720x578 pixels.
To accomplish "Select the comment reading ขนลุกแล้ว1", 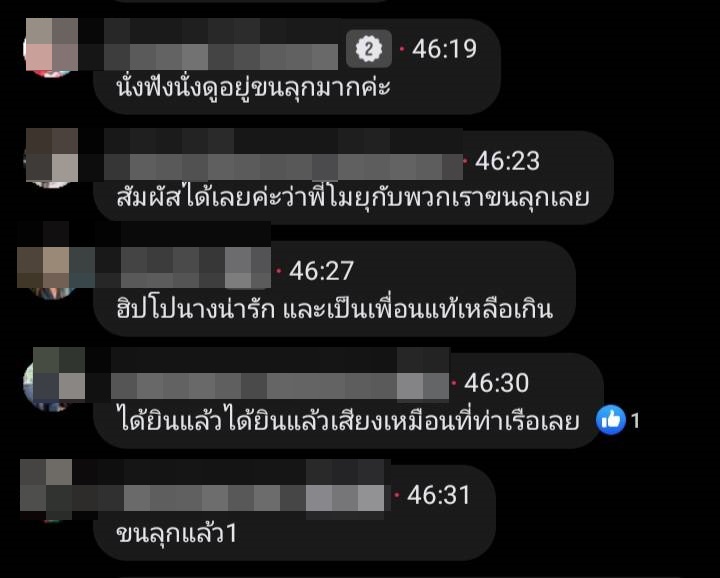I will pos(177,533).
